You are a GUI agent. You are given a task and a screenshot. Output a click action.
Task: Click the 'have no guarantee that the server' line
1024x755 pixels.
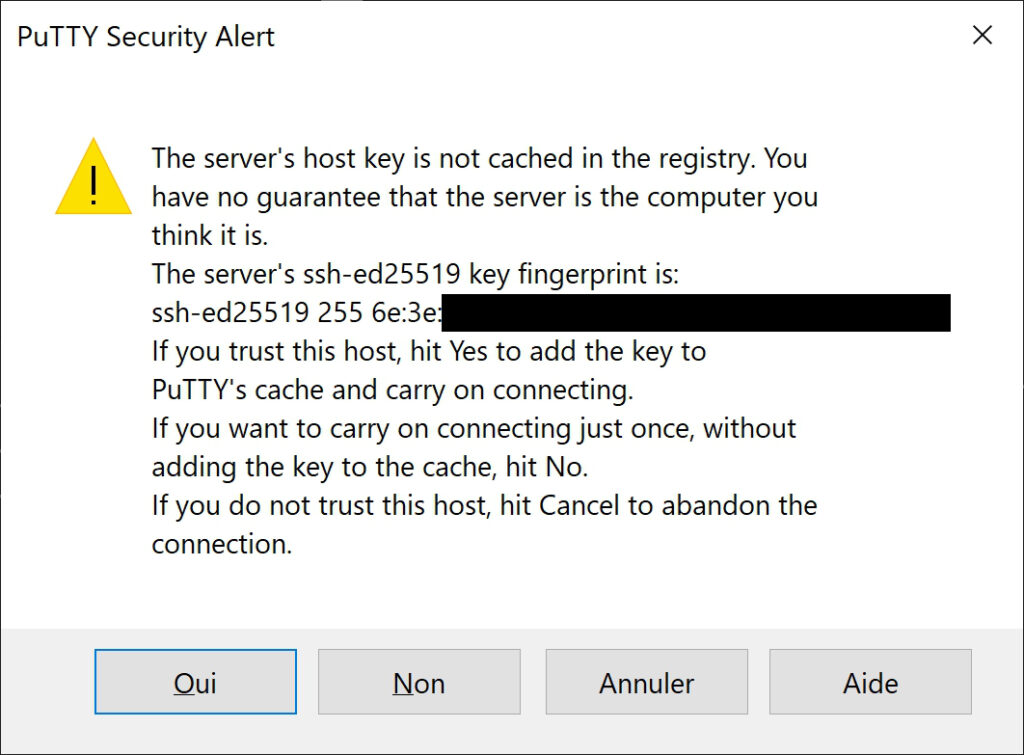click(x=485, y=197)
